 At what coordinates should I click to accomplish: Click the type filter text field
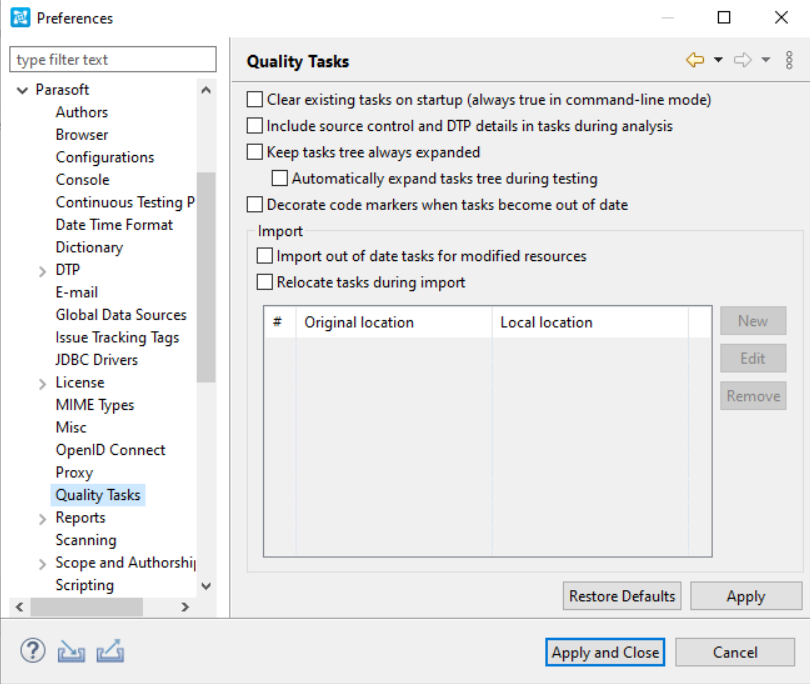tap(113, 59)
